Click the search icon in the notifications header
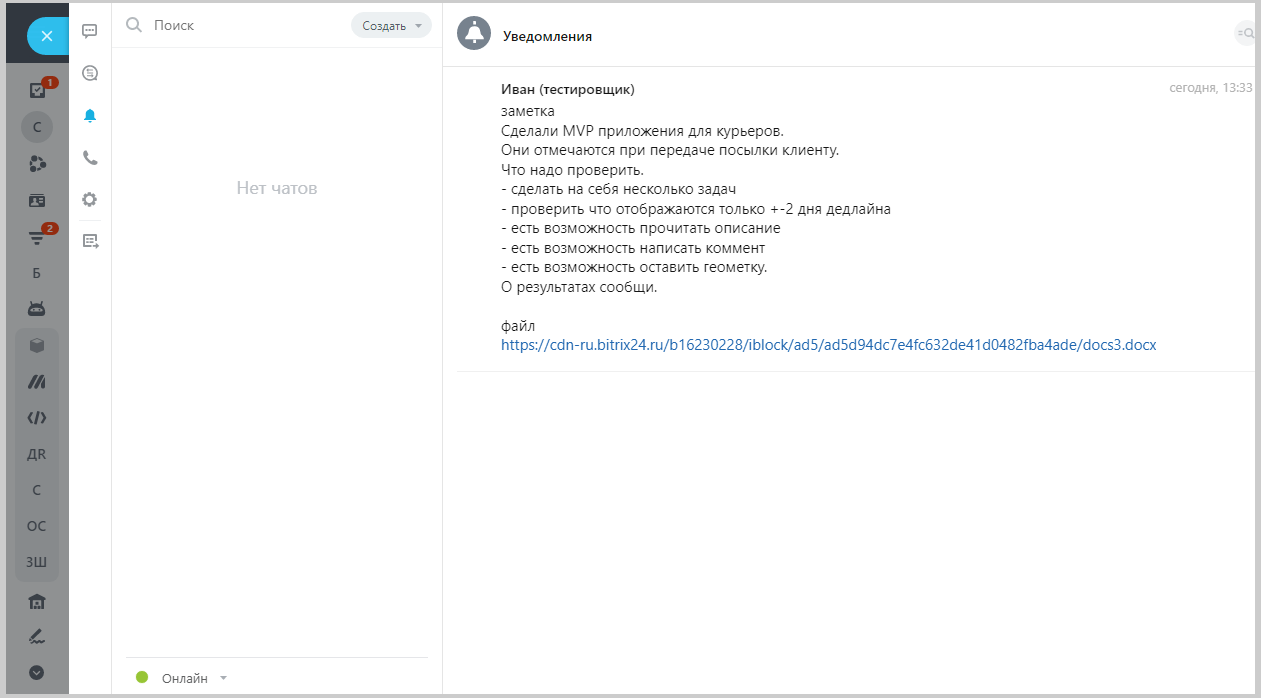The height and width of the screenshot is (698, 1261). [1246, 34]
